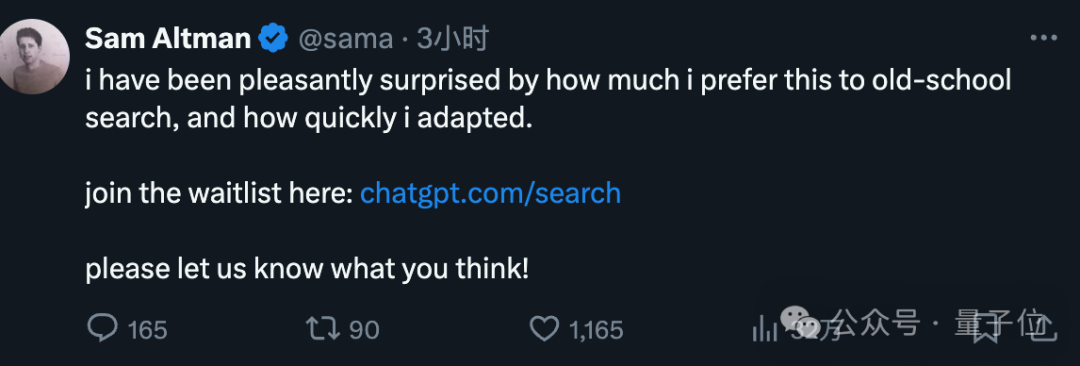
Task: Like the tweet with the heart icon
Action: tap(546, 329)
